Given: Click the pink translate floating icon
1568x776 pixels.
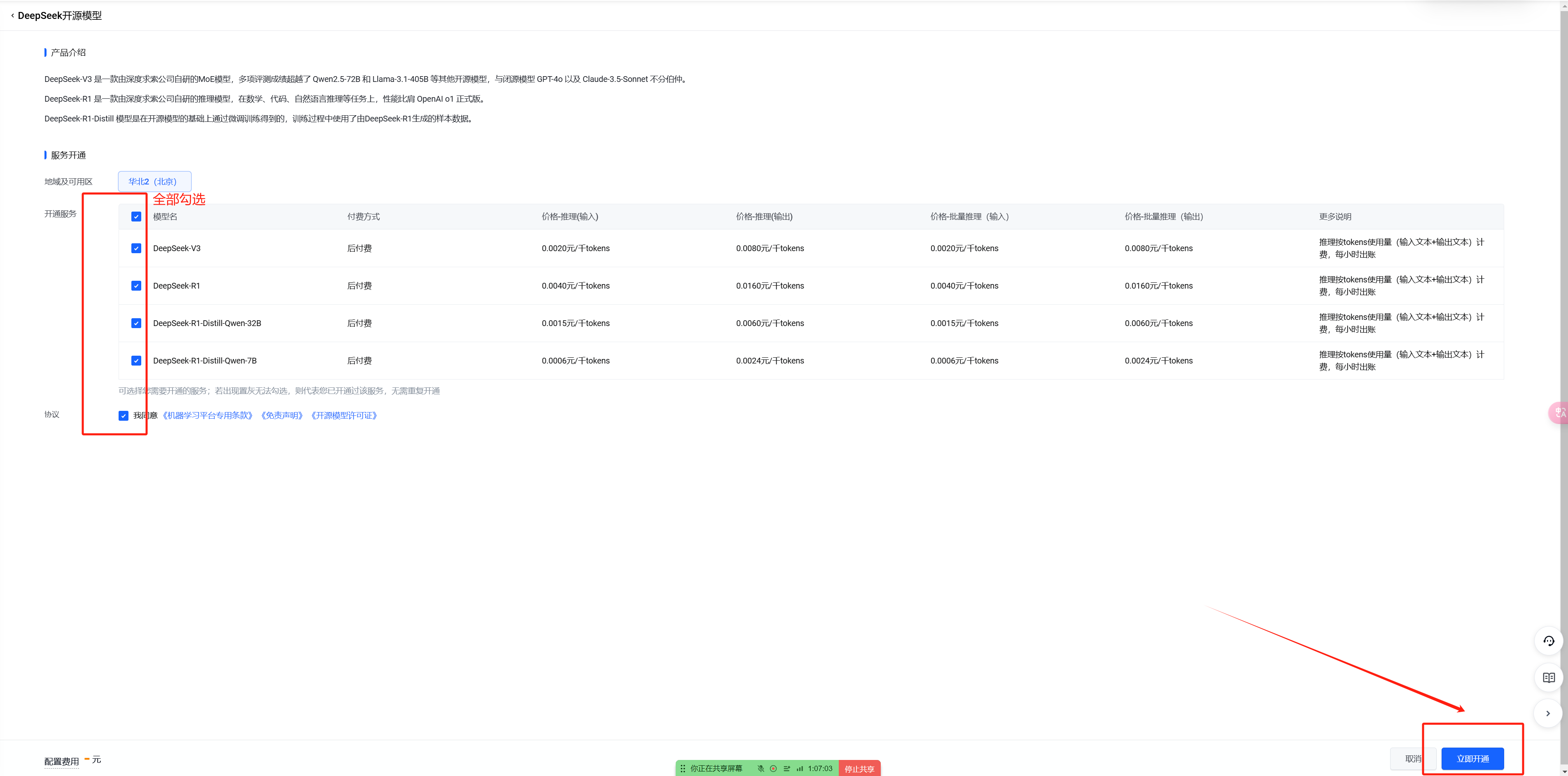Looking at the screenshot, I should pyautogui.click(x=1559, y=412).
